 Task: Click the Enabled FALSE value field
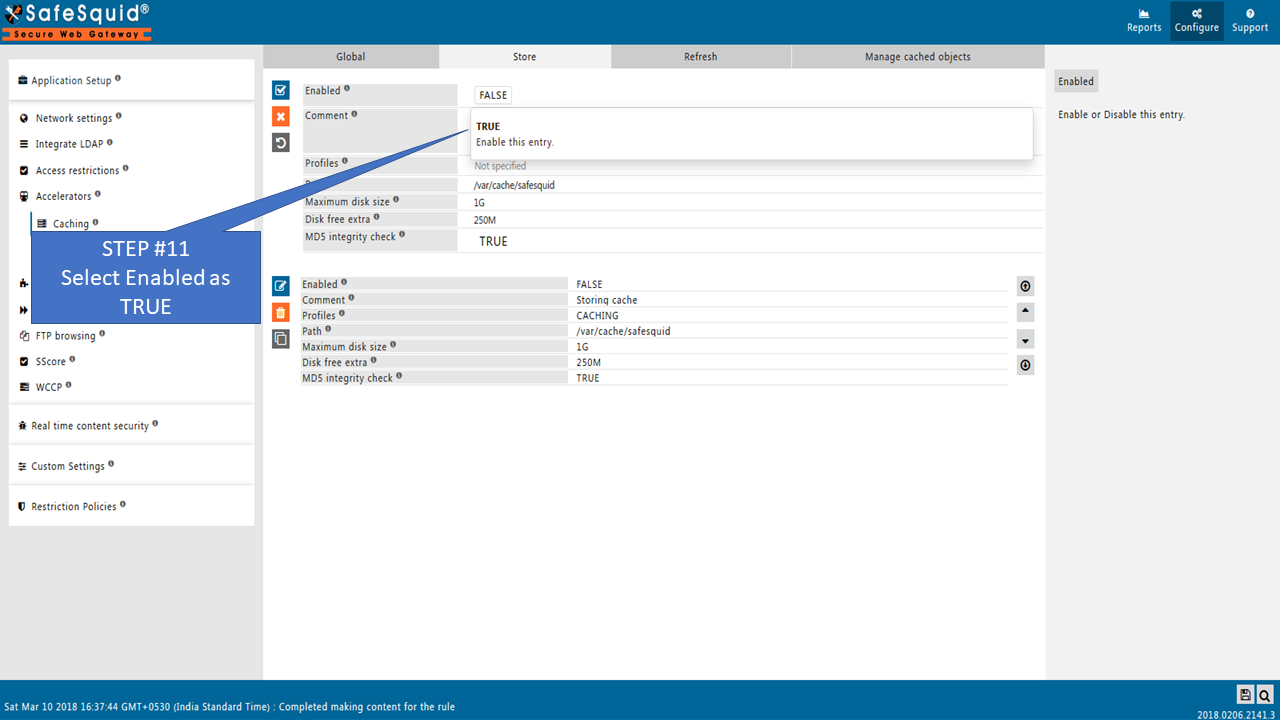493,95
